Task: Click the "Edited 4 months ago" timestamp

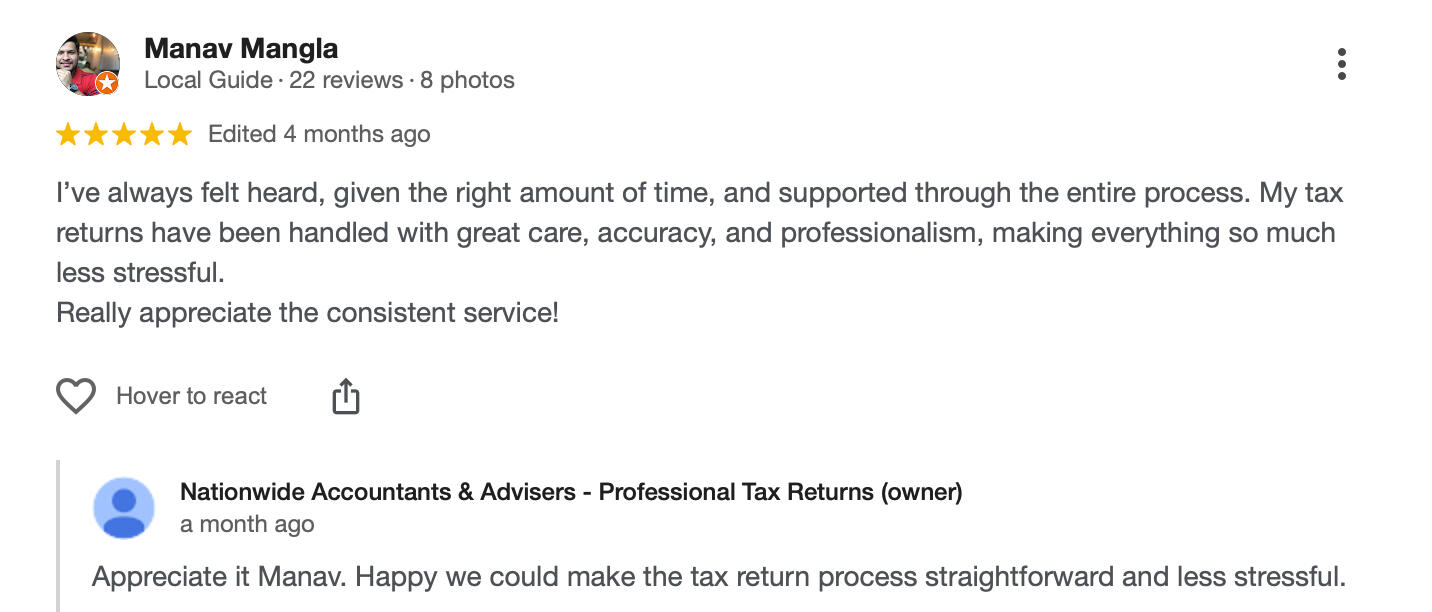Action: tap(319, 134)
